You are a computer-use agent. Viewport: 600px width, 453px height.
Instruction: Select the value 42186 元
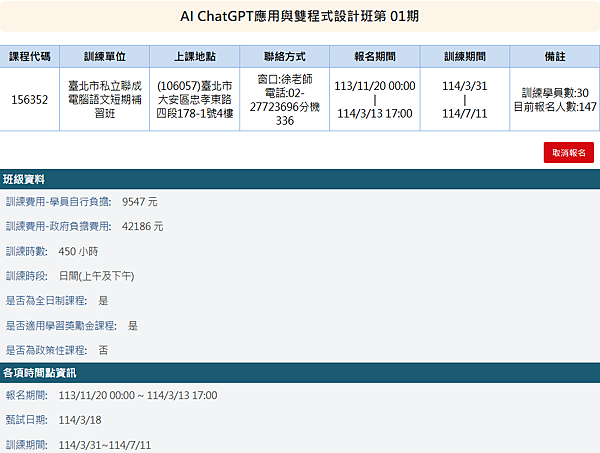[x=143, y=226]
